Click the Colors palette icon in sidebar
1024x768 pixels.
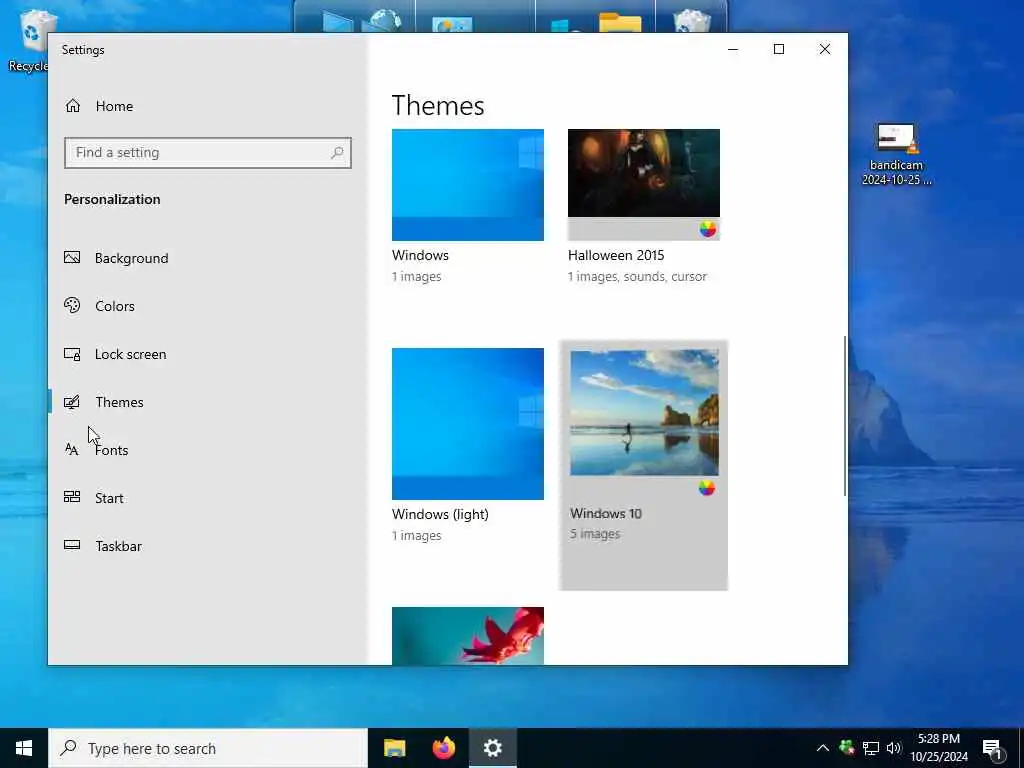click(72, 305)
